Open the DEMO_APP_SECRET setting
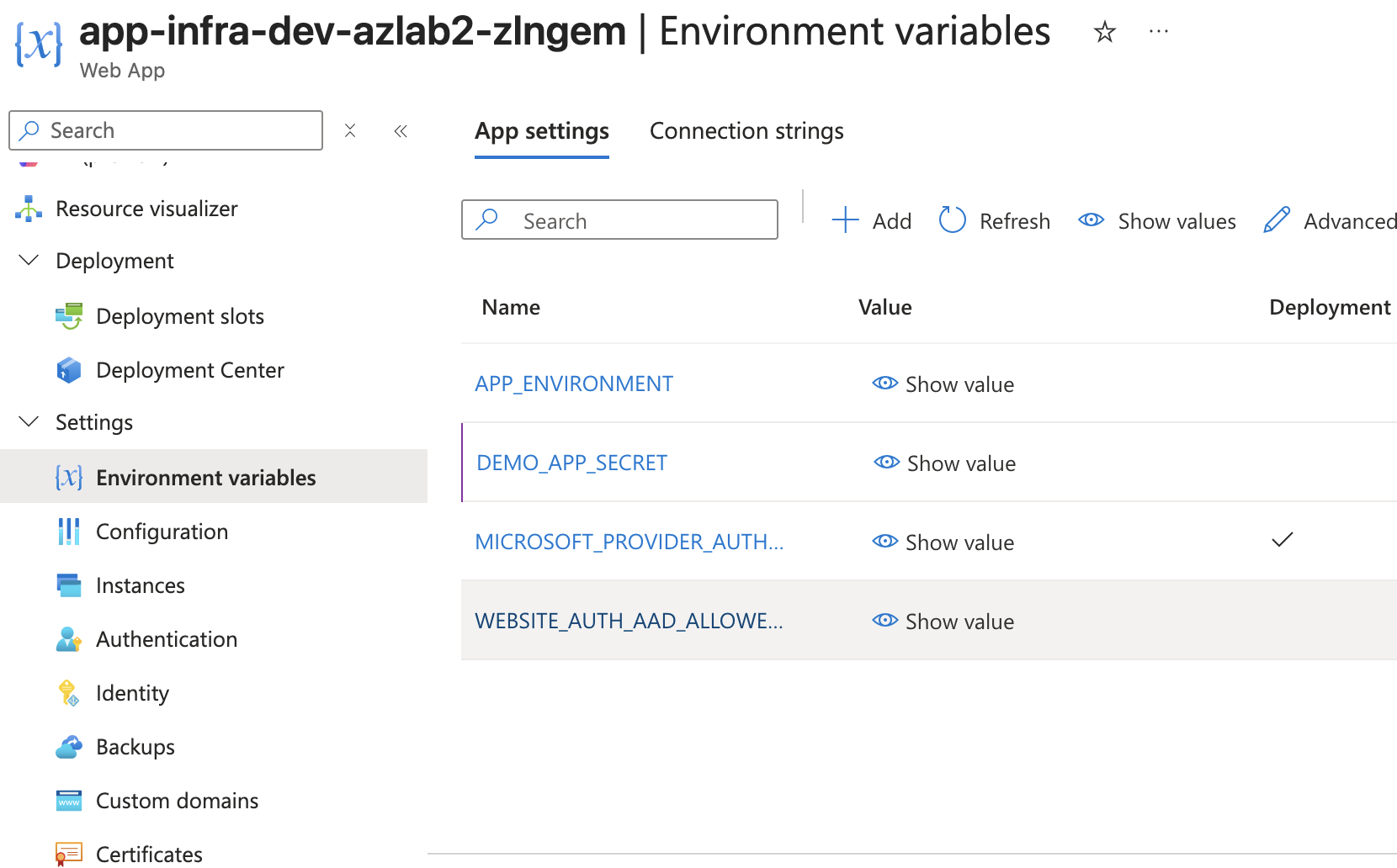The height and width of the screenshot is (868, 1397). (572, 463)
